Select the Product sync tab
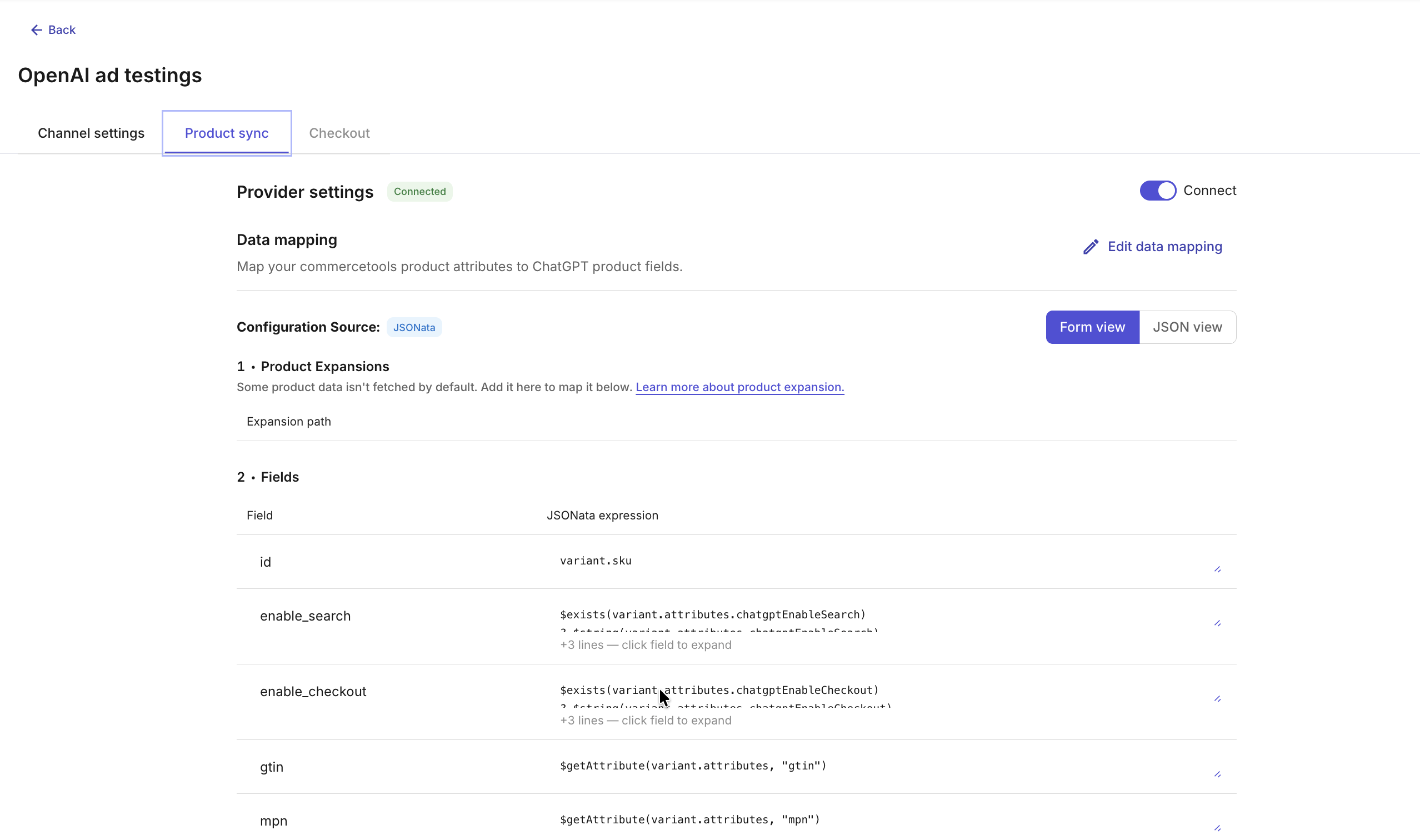1420x840 pixels. tap(226, 133)
